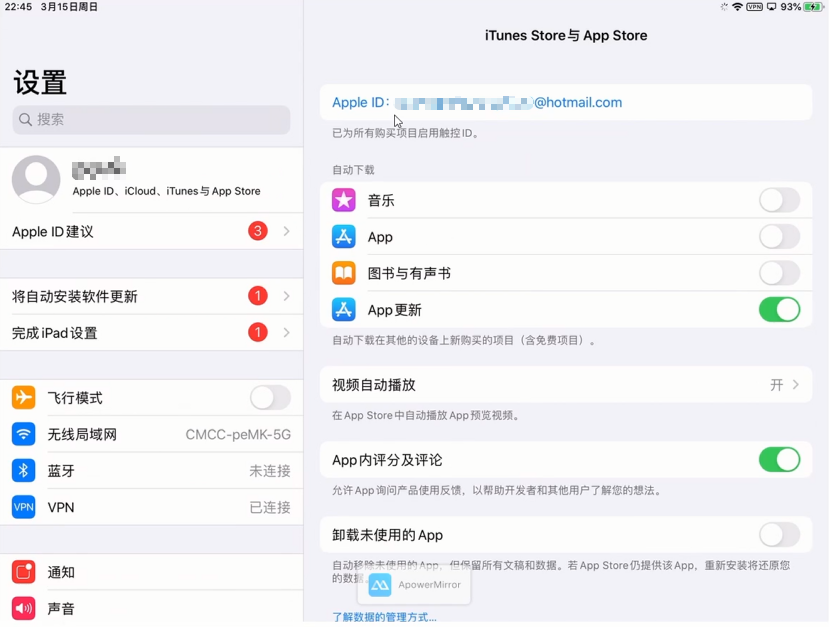Tap the 93% battery percentage
This screenshot has height=627, width=829.
point(790,7)
